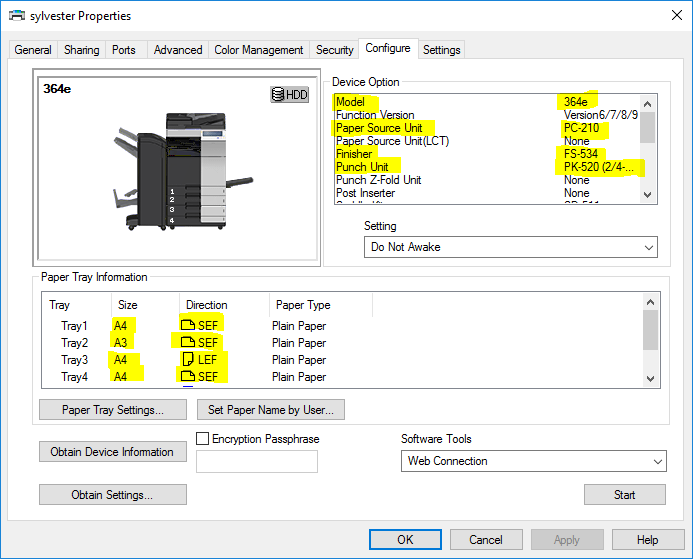Switch to the Settings tab
The image size is (693, 559).
coord(442,50)
